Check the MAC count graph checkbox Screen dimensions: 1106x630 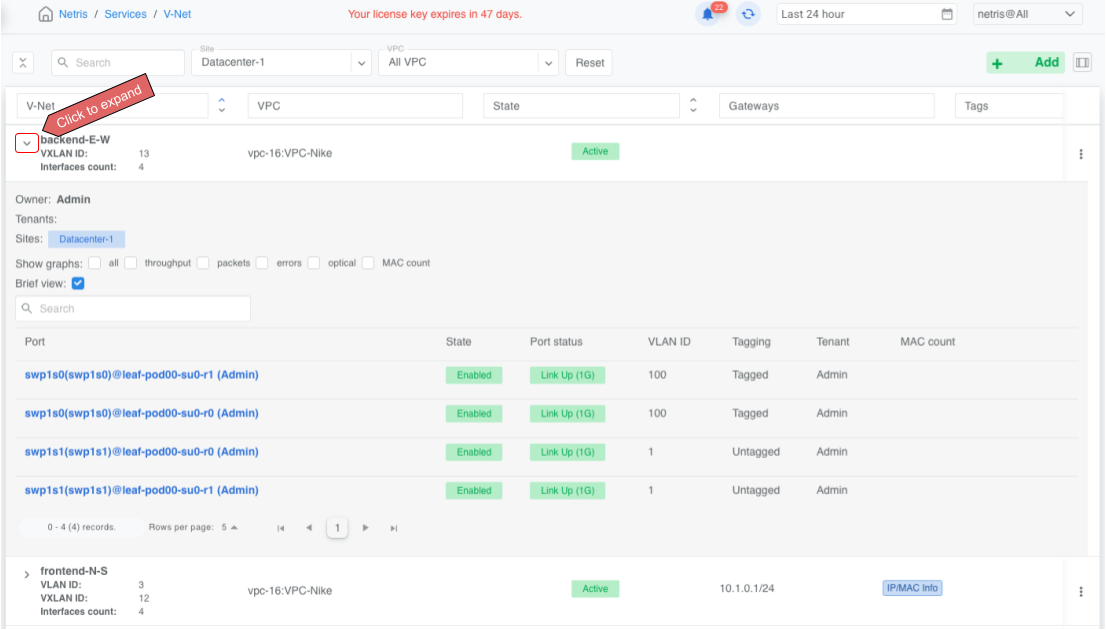tap(368, 263)
